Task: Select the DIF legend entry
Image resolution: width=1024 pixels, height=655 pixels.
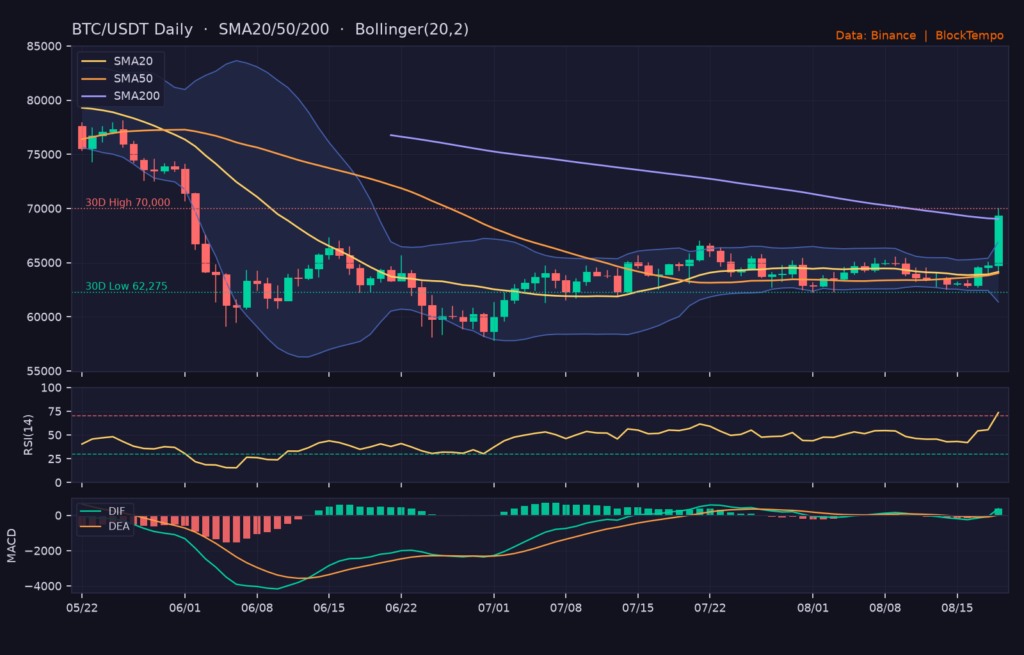Action: pyautogui.click(x=103, y=511)
